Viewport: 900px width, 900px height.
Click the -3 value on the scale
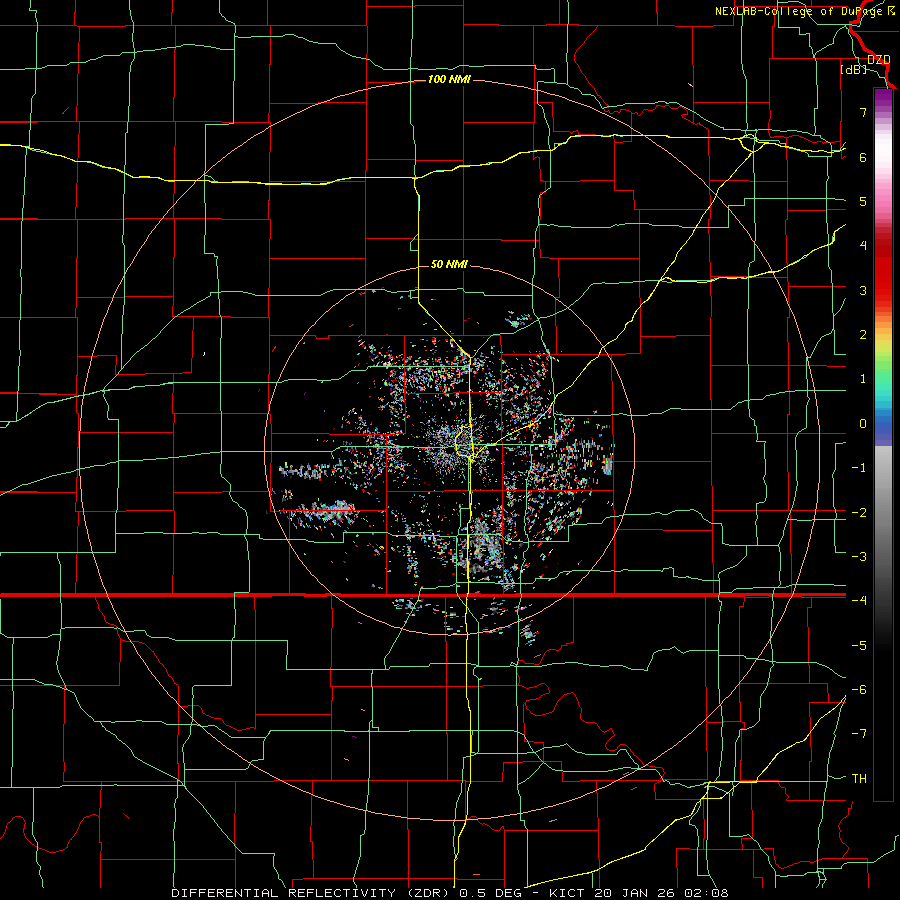click(x=859, y=556)
